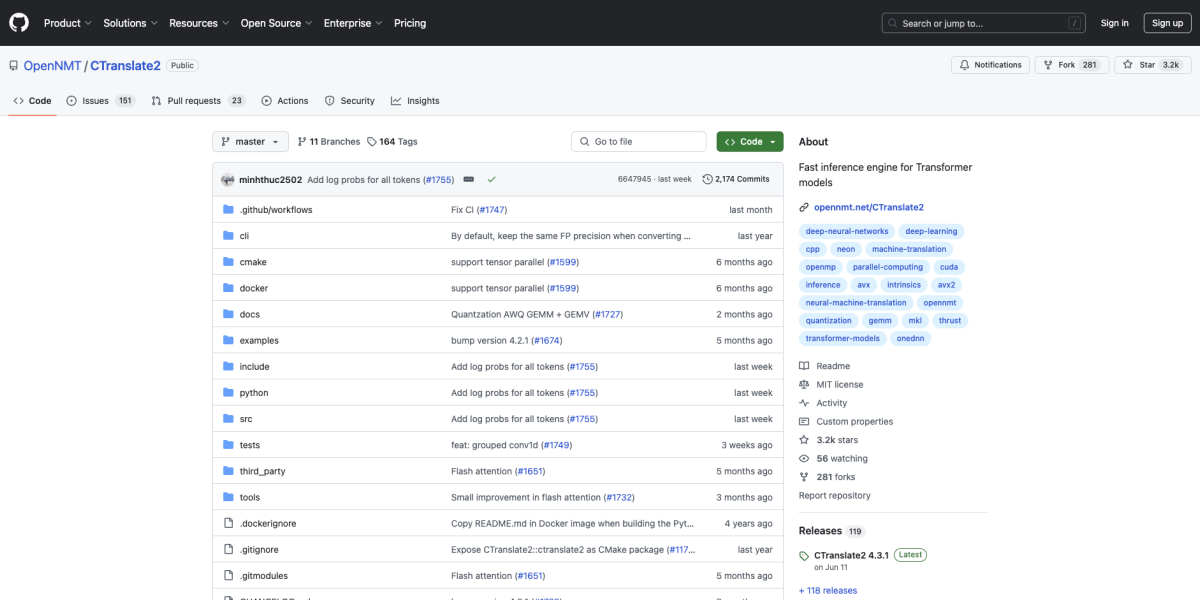Click the folder icon for docs
This screenshot has height=600, width=1200.
coord(228,314)
